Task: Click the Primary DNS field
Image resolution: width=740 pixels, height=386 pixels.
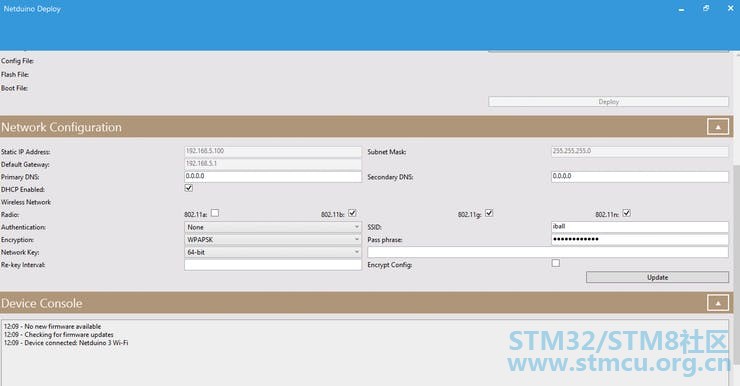Action: pyautogui.click(x=273, y=176)
